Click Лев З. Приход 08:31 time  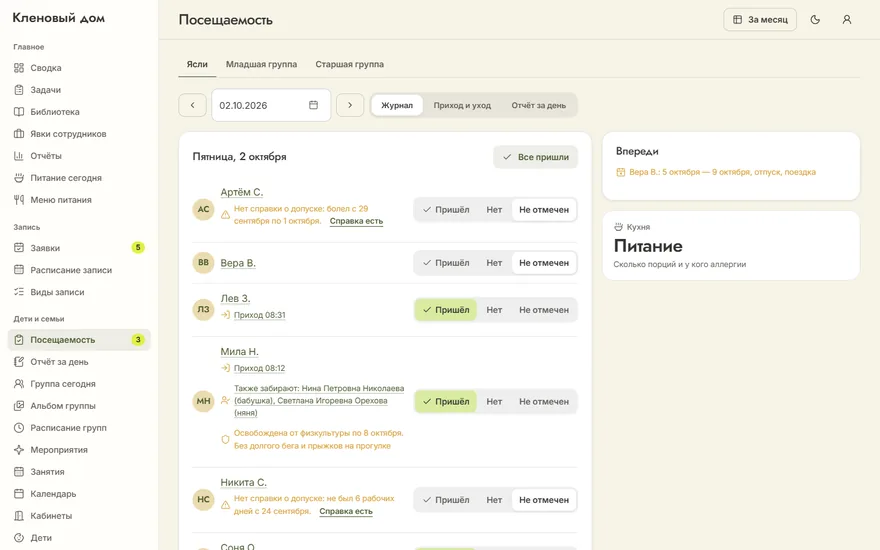[259, 315]
